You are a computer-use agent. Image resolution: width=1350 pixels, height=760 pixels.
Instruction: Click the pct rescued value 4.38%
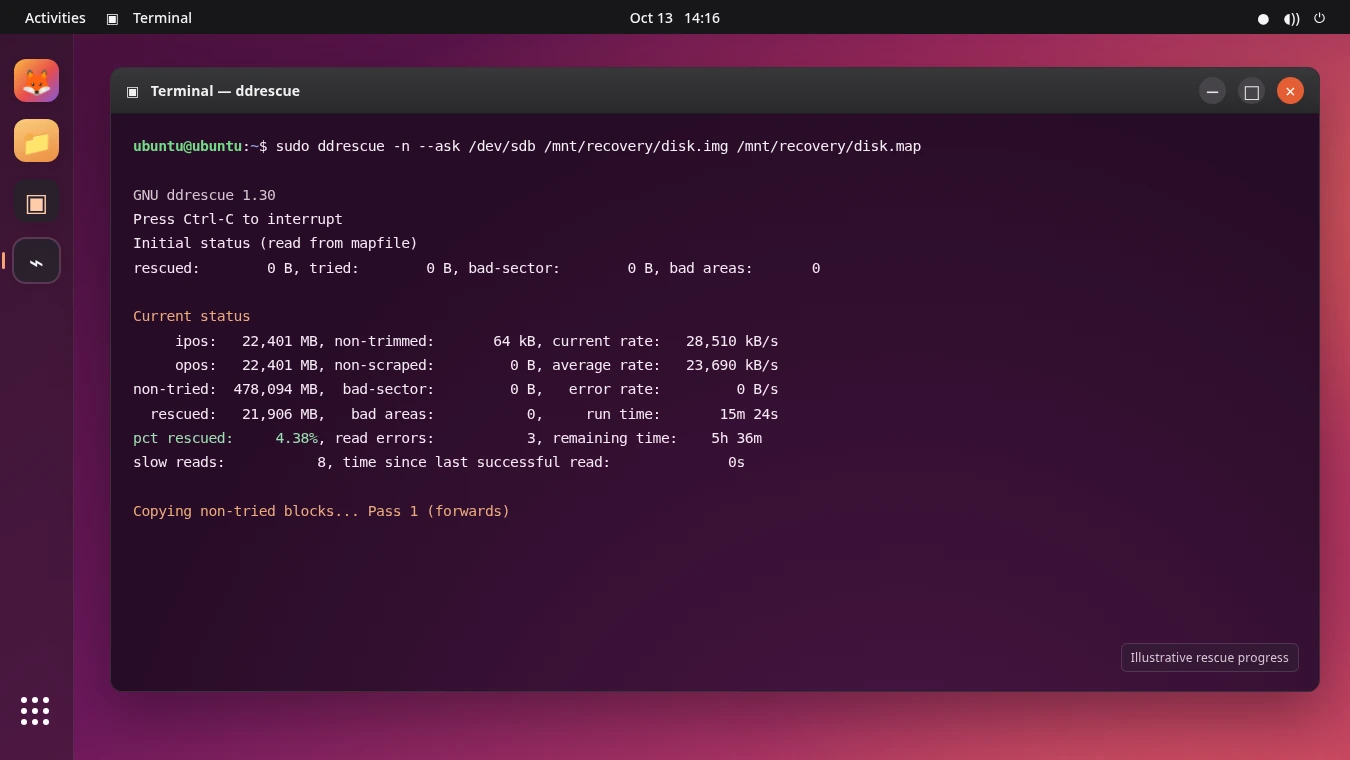coord(297,438)
